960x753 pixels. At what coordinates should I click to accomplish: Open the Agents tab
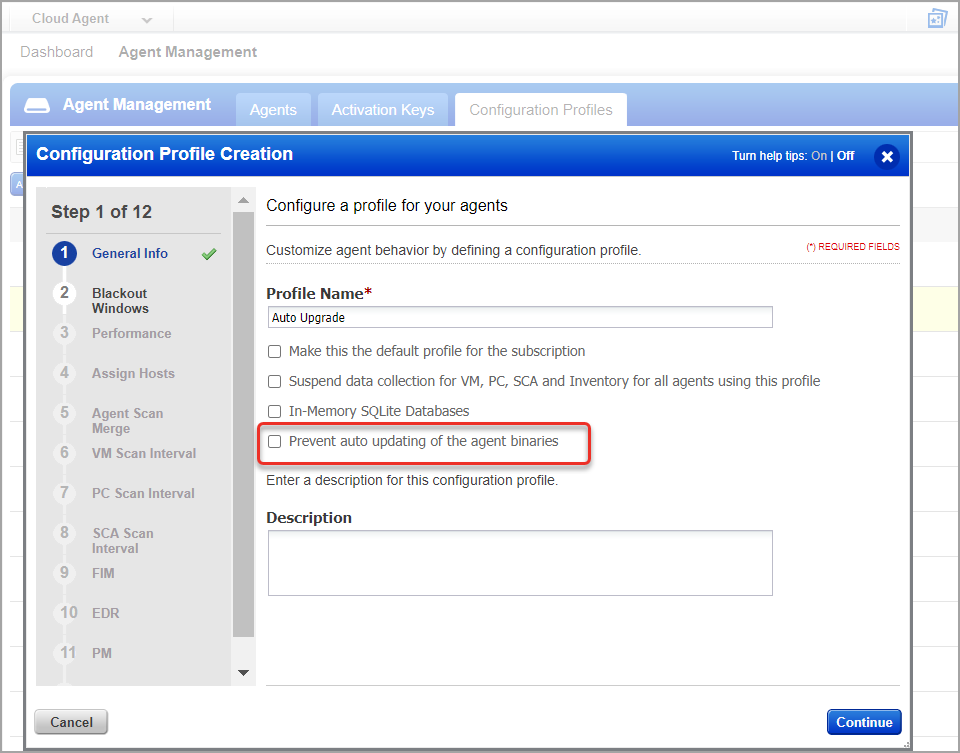(x=273, y=110)
